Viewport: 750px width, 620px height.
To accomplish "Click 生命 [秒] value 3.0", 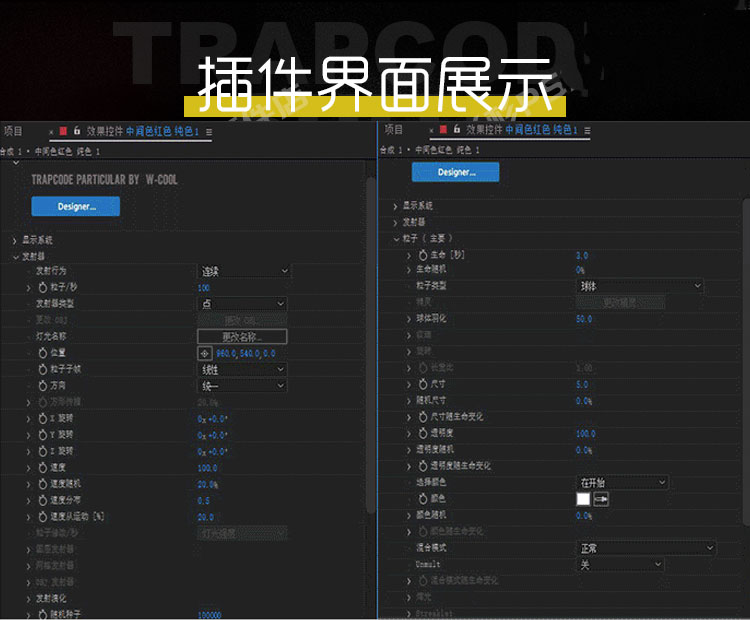I will point(582,255).
